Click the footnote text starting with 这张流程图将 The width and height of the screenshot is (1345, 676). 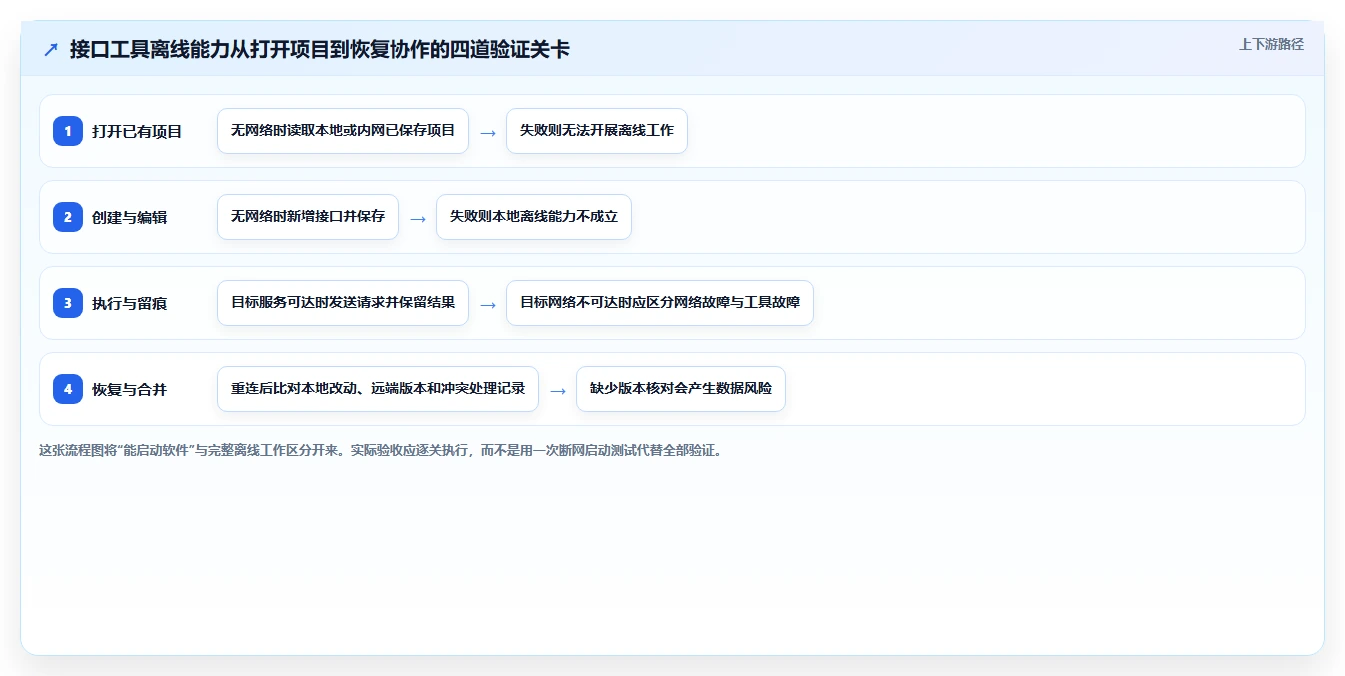[x=380, y=450]
